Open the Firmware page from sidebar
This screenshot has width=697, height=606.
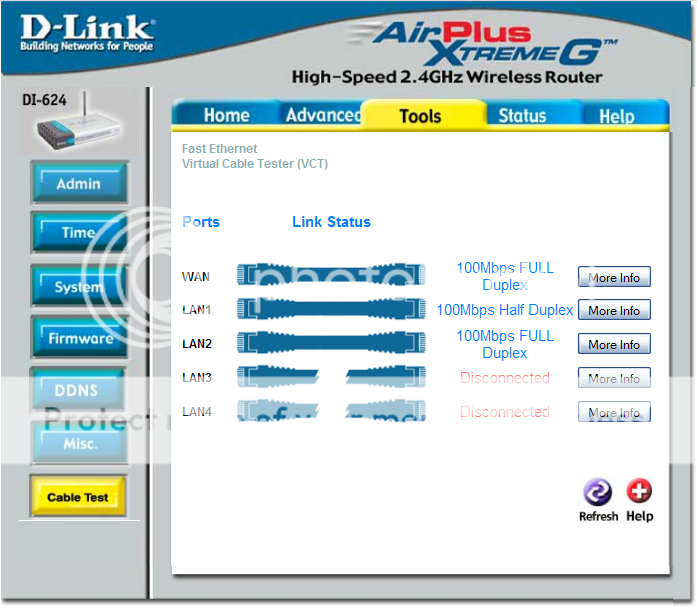pos(79,338)
